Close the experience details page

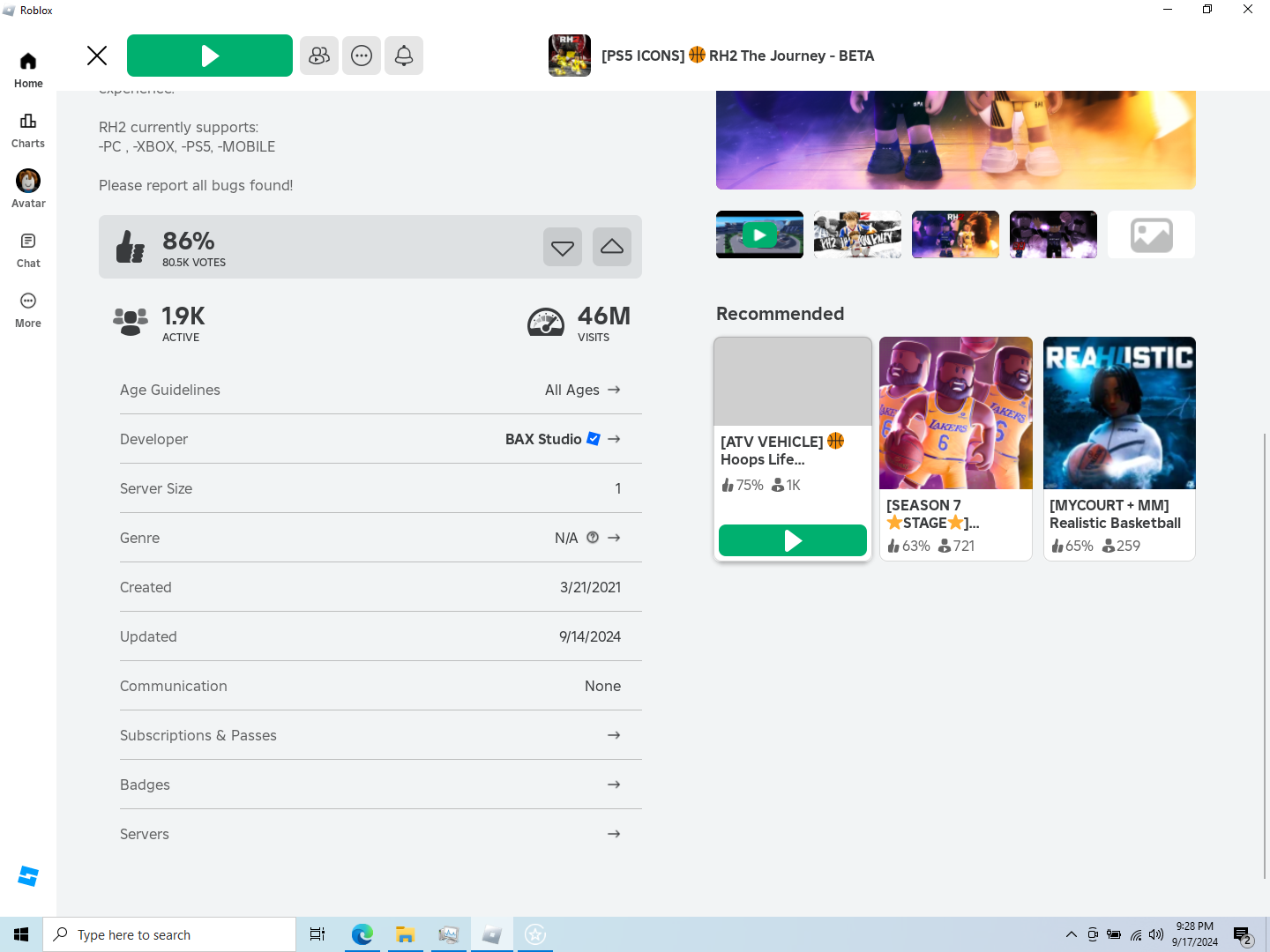pos(97,56)
